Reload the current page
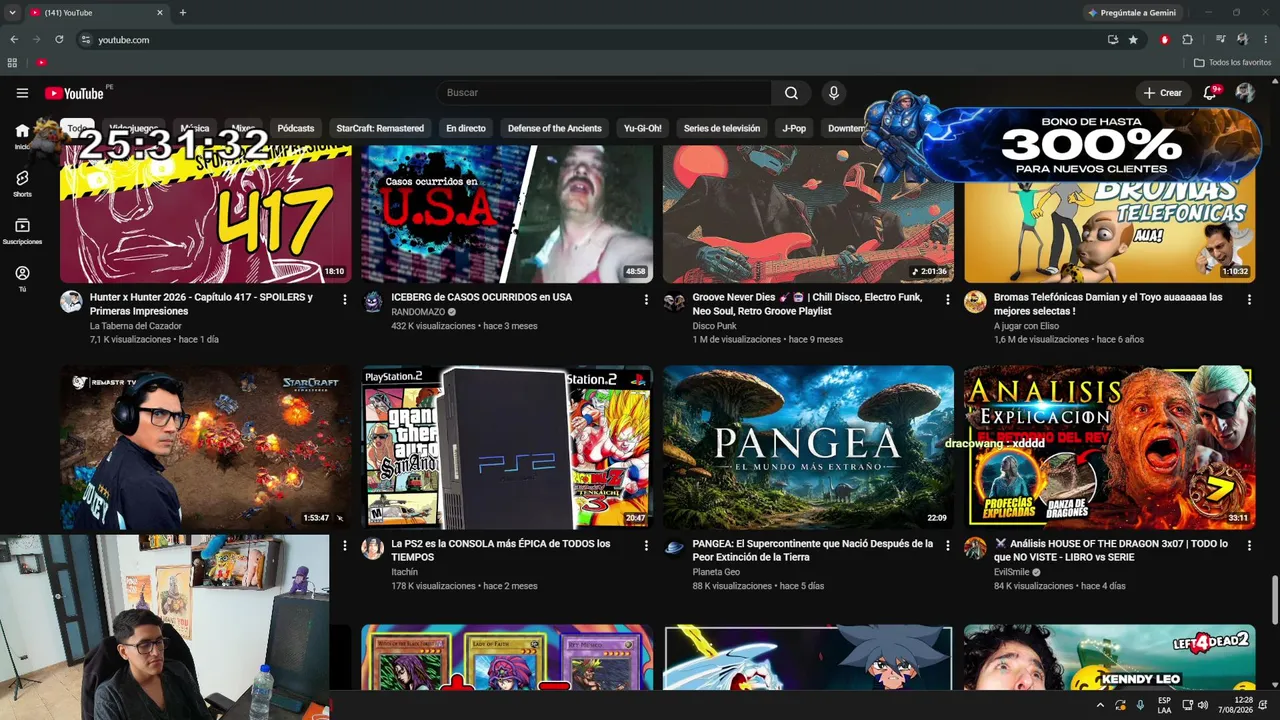The image size is (1280, 720). pos(59,40)
